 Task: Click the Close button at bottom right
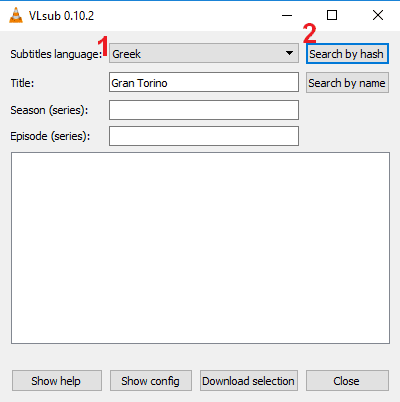[347, 380]
